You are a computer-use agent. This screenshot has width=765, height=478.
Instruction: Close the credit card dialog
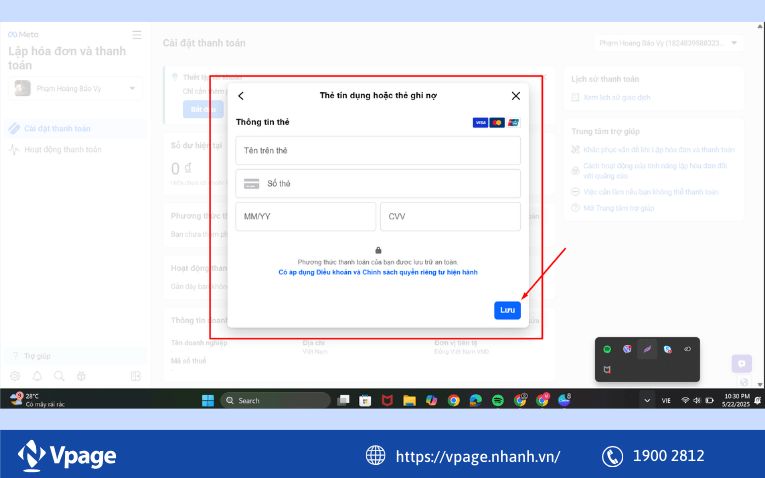click(516, 96)
